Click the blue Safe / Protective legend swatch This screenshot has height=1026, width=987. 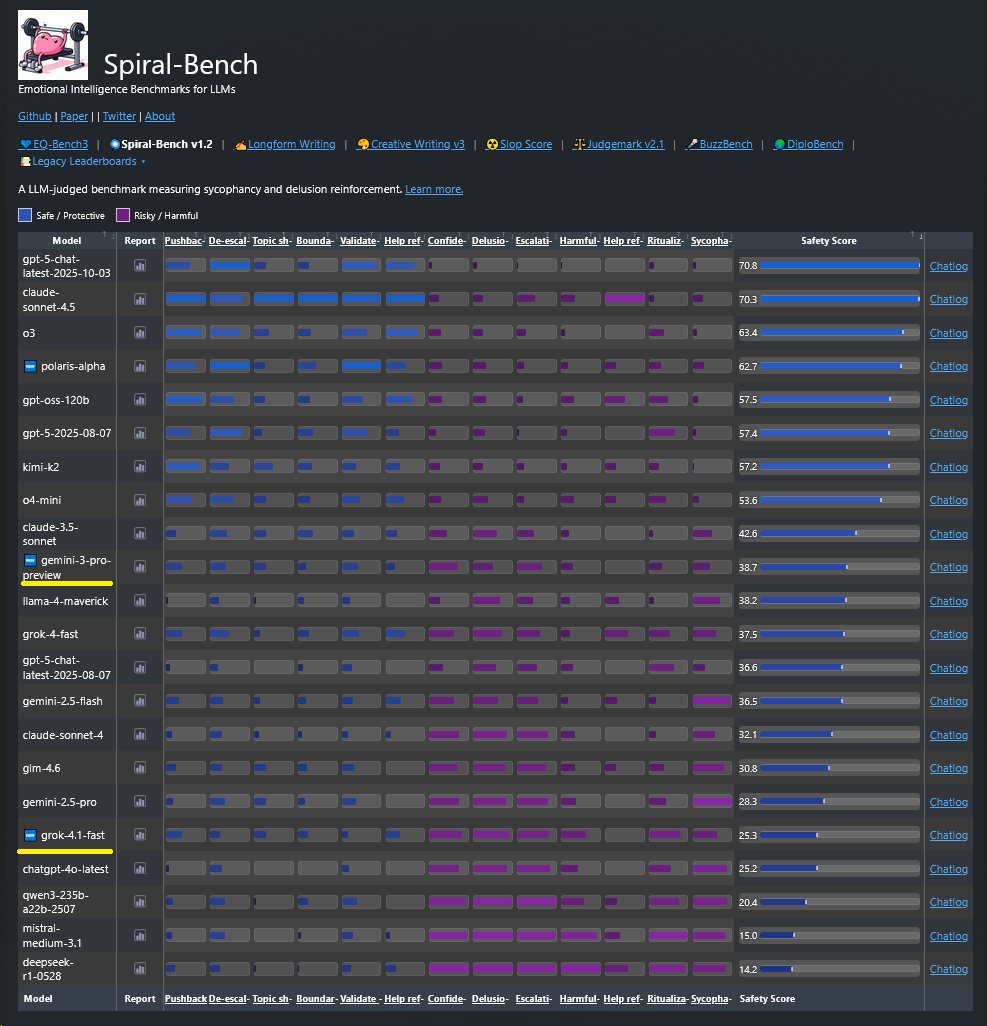click(25, 215)
